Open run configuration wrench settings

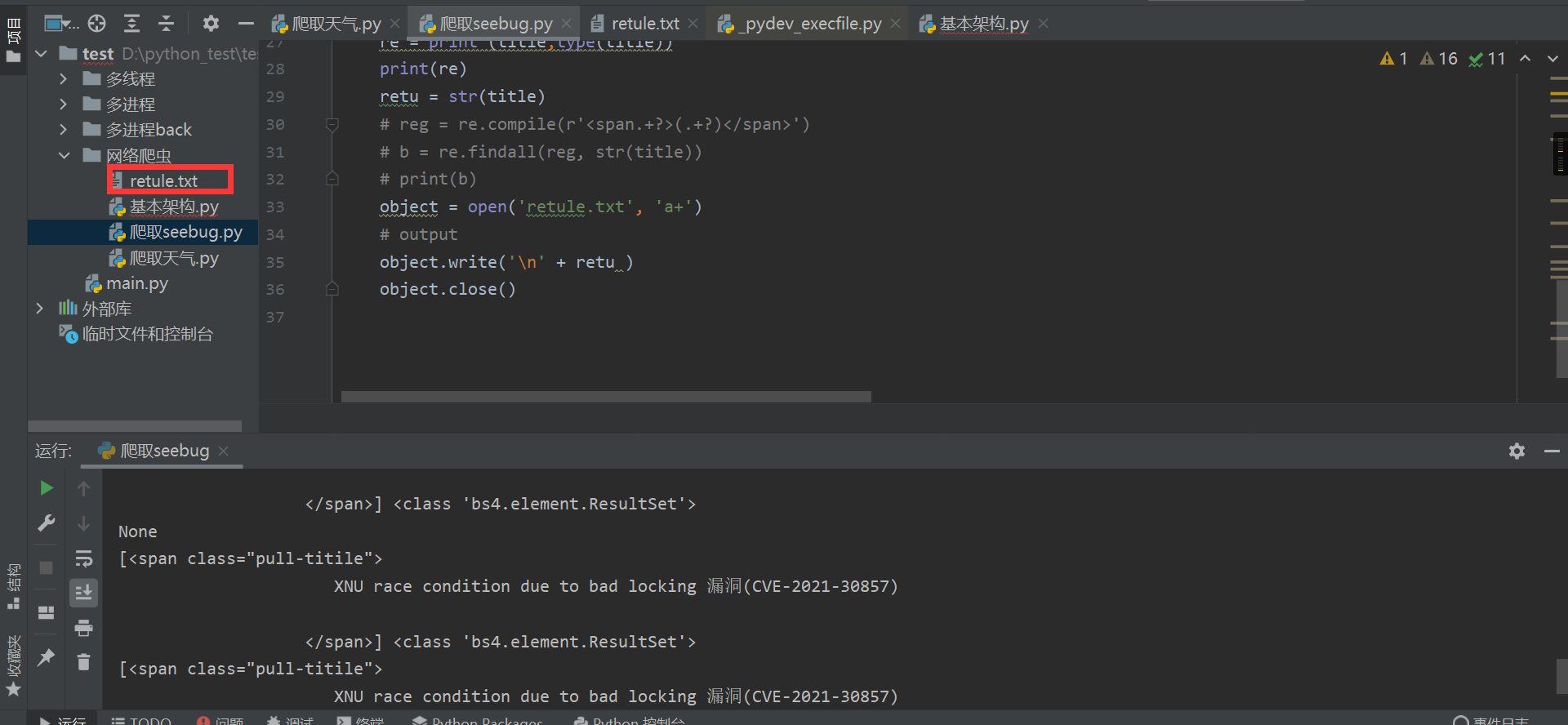point(47,523)
